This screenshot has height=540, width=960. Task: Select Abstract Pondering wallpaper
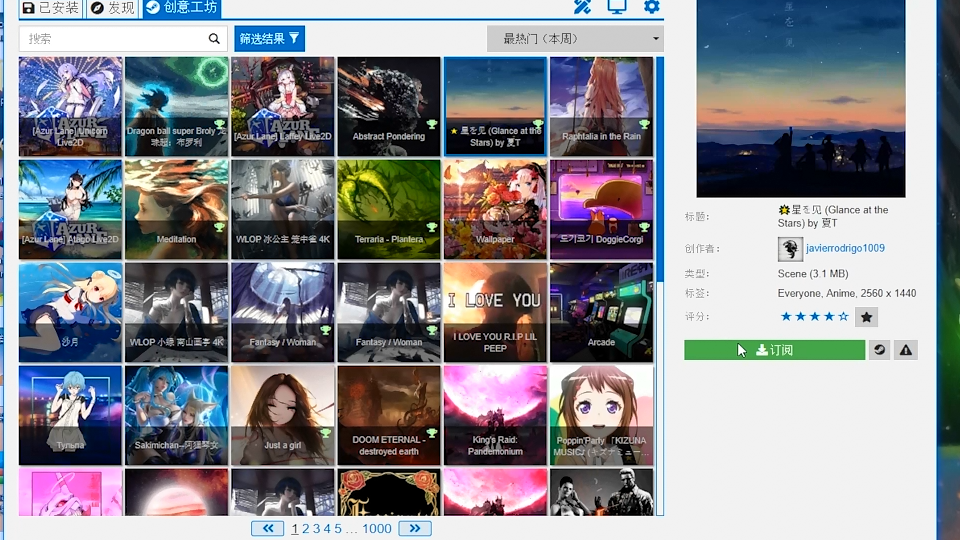pyautogui.click(x=389, y=107)
